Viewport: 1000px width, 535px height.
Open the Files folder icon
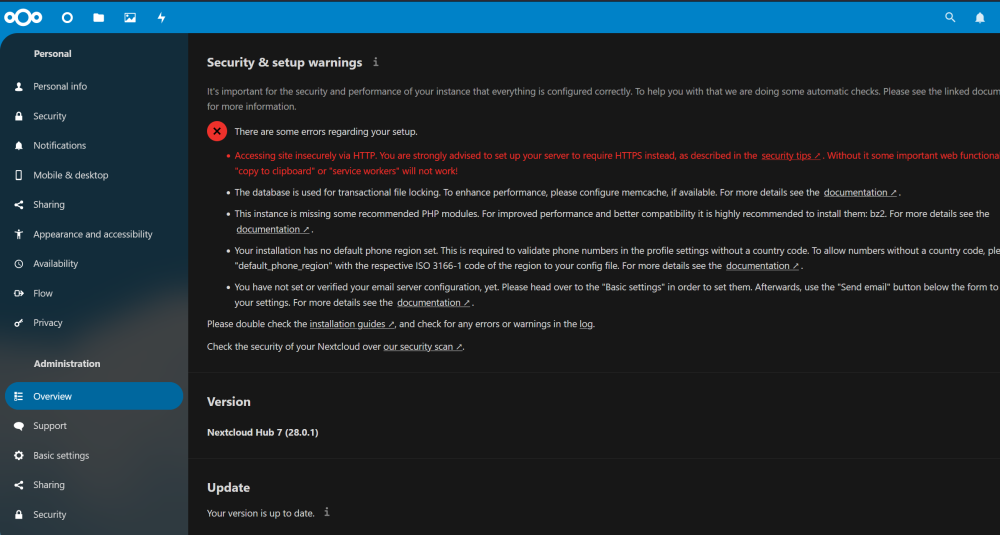(98, 18)
